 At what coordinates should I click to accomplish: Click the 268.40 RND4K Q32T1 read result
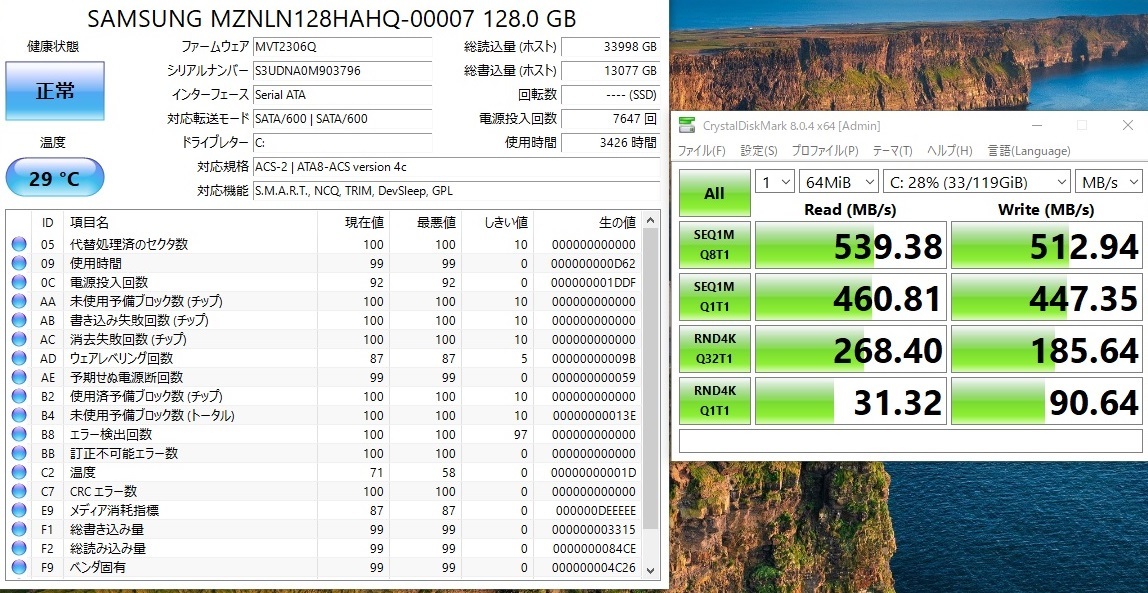851,348
